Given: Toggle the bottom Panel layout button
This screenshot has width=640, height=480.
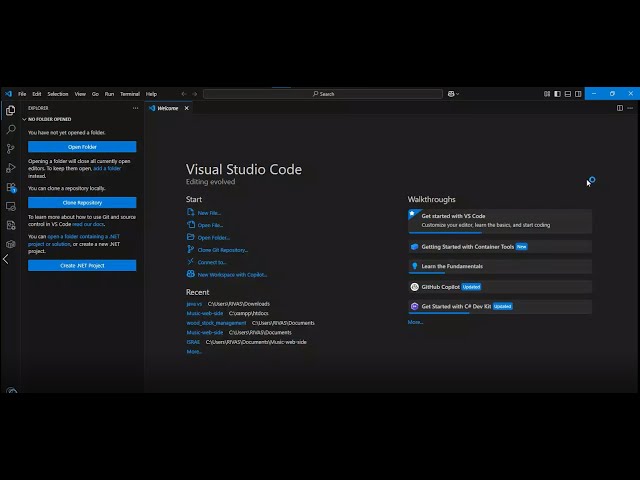Looking at the screenshot, I should tap(568, 94).
